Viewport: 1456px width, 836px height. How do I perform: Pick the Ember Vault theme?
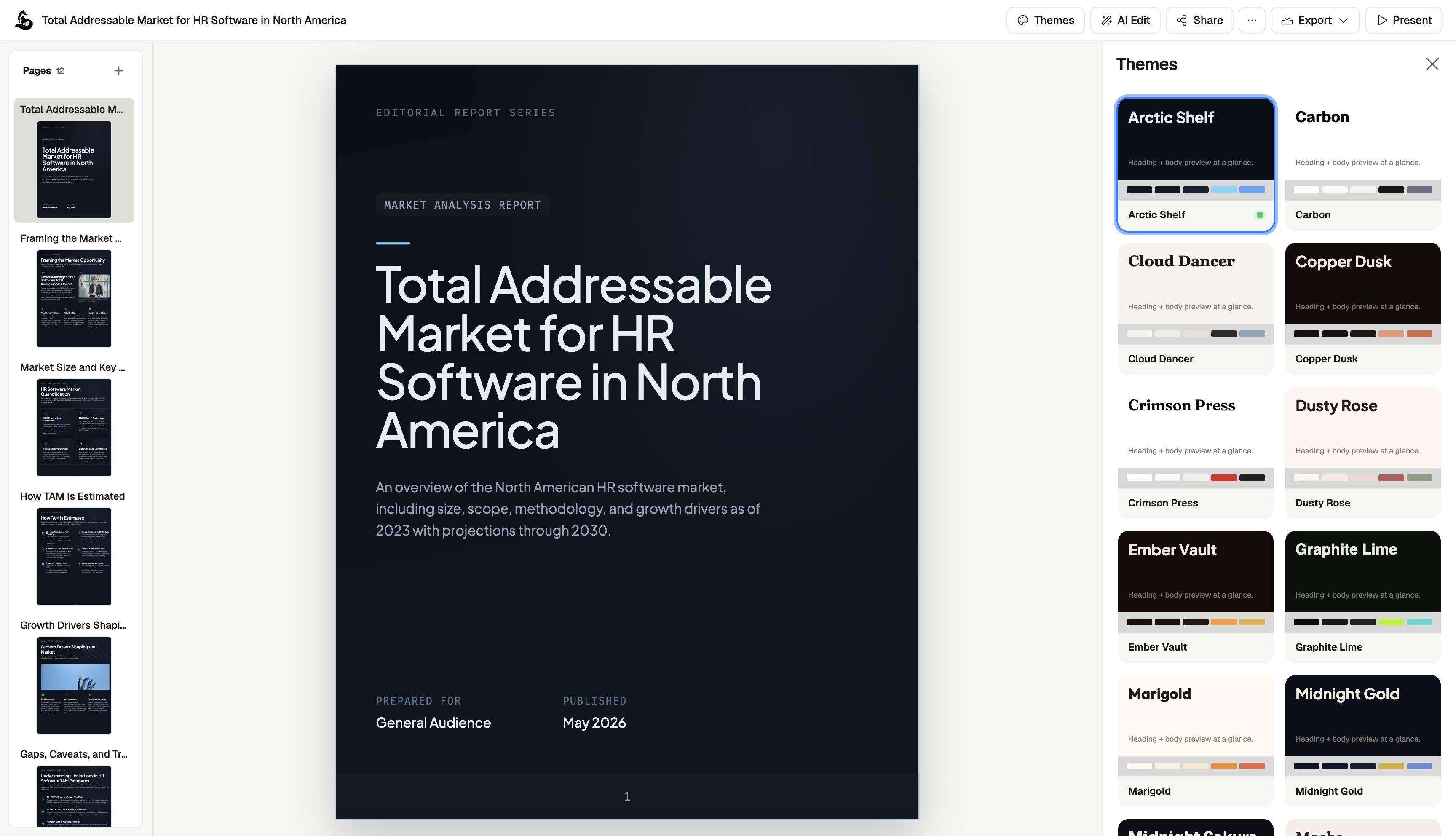point(1196,597)
